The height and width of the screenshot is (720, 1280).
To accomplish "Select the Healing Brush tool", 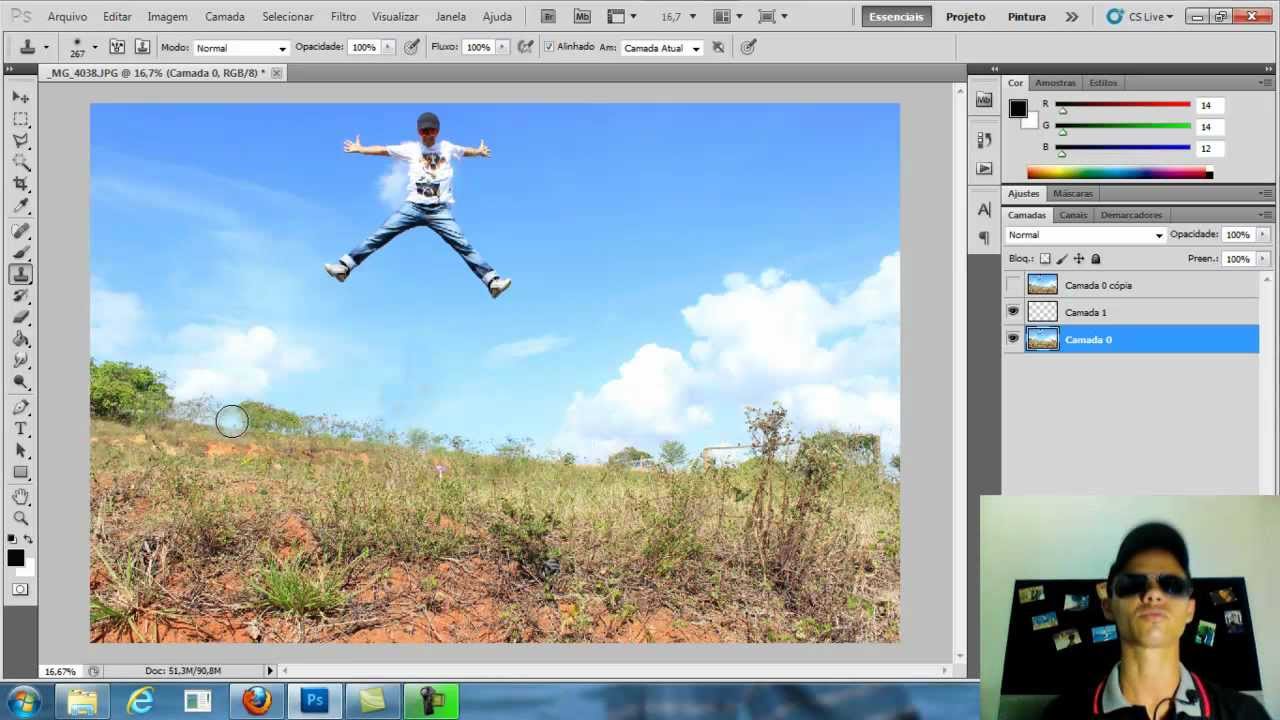I will pos(20,231).
